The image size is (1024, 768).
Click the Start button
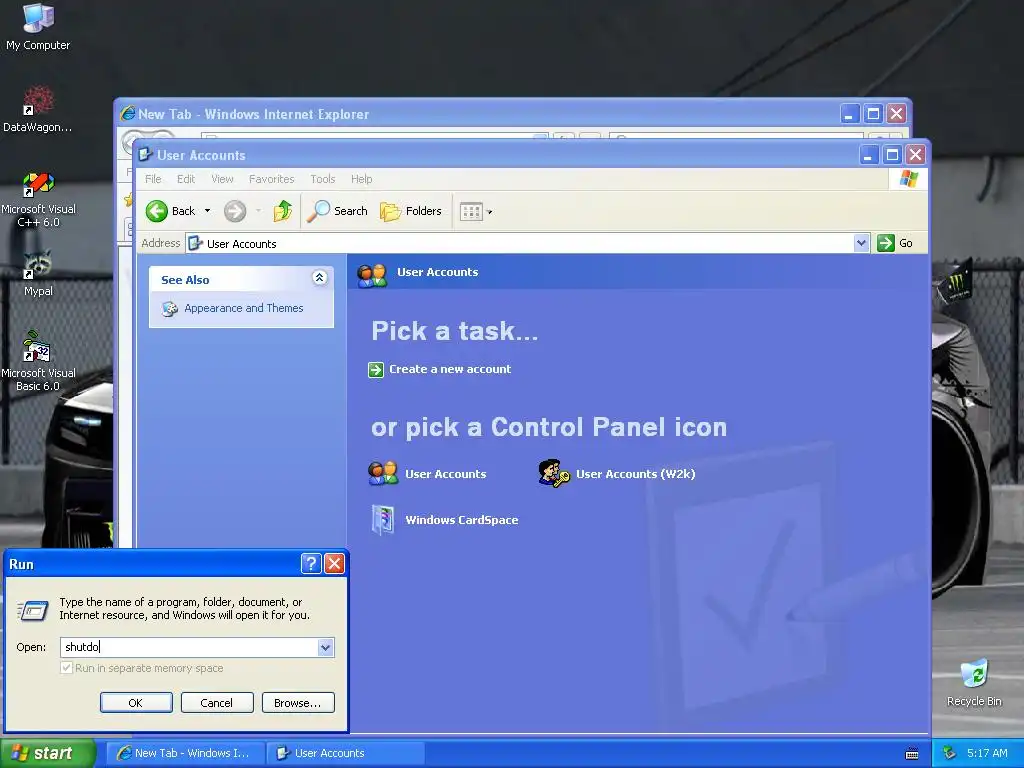click(47, 753)
